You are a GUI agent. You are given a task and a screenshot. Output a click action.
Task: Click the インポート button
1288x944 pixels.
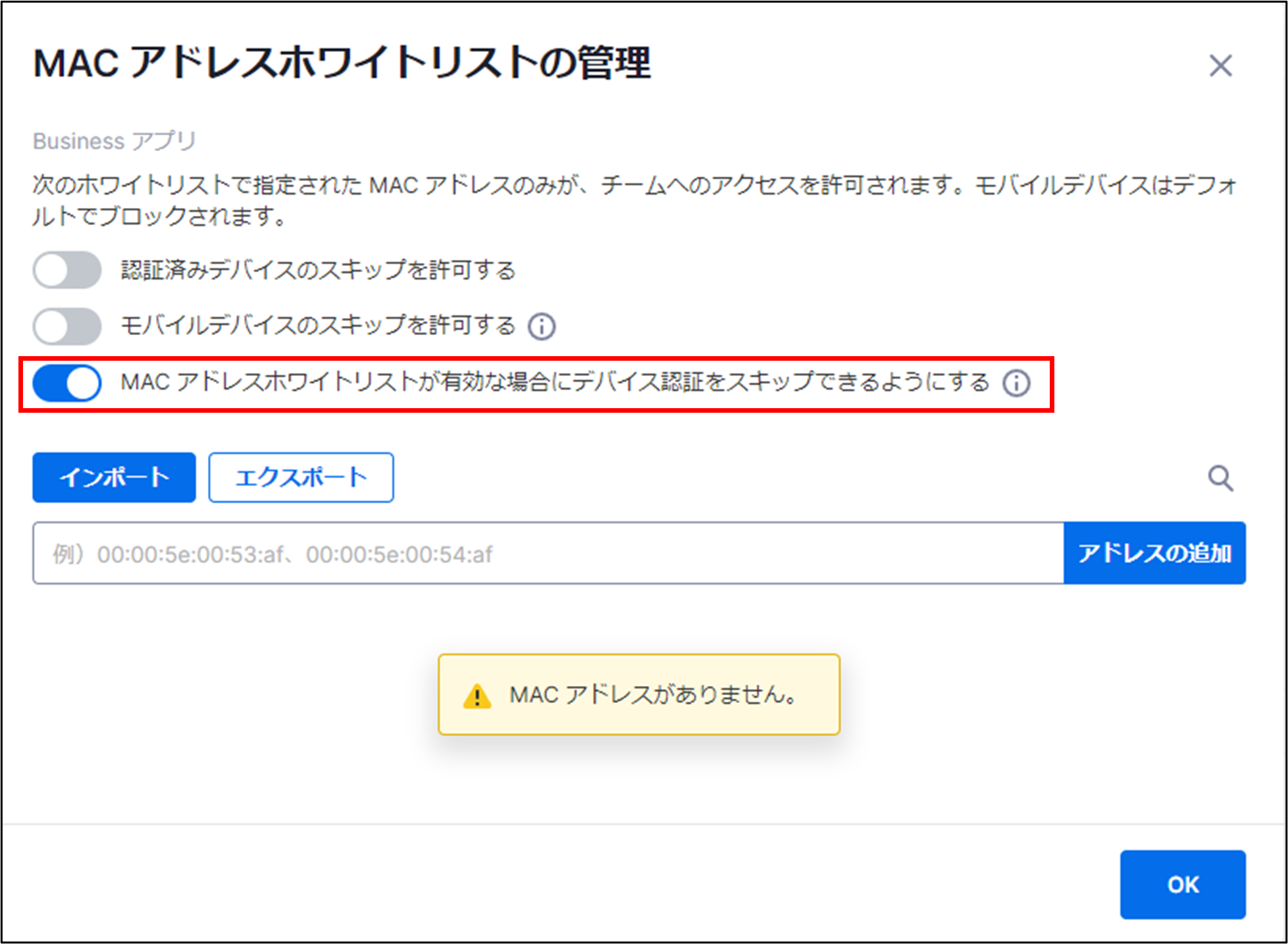114,477
